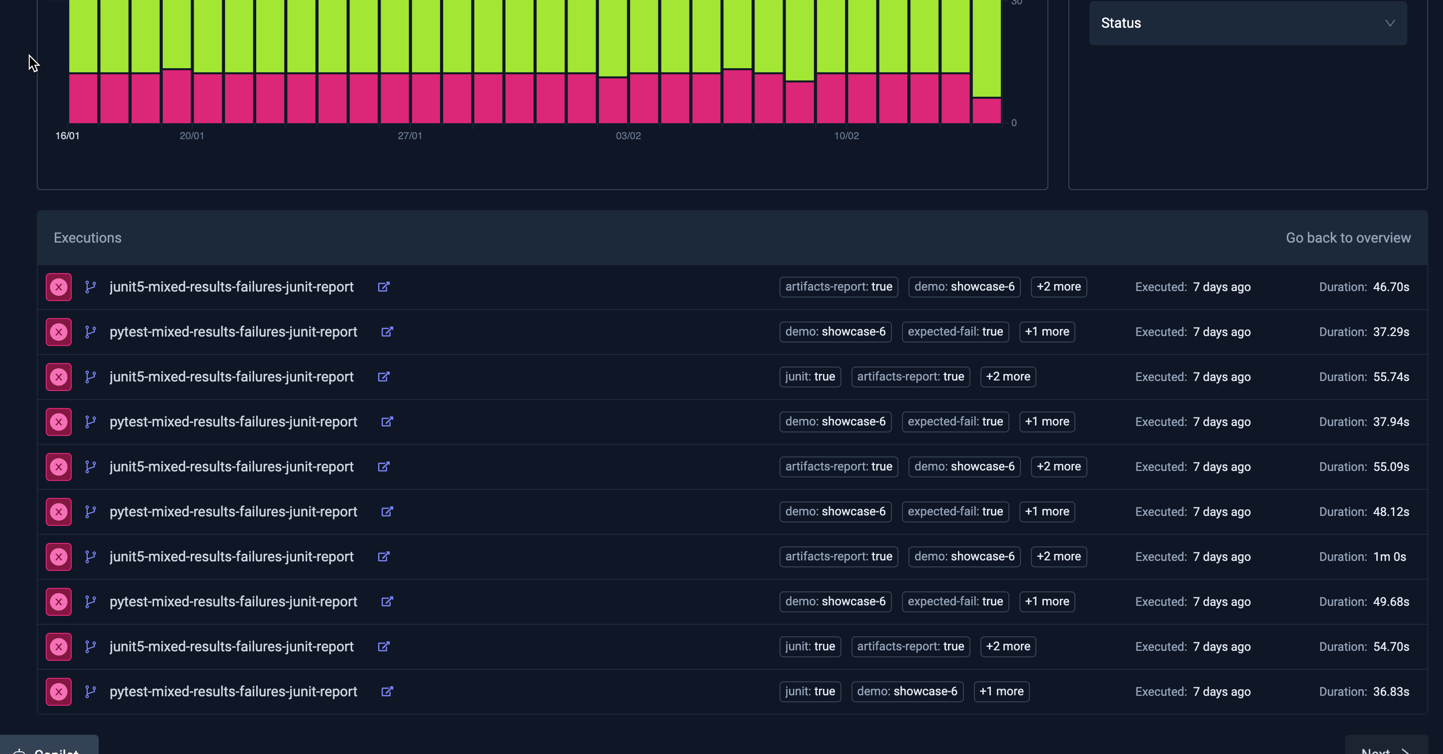The image size is (1443, 754).
Task: Expand '+2 more' tags on 46.70s row
Action: [x=1058, y=287]
